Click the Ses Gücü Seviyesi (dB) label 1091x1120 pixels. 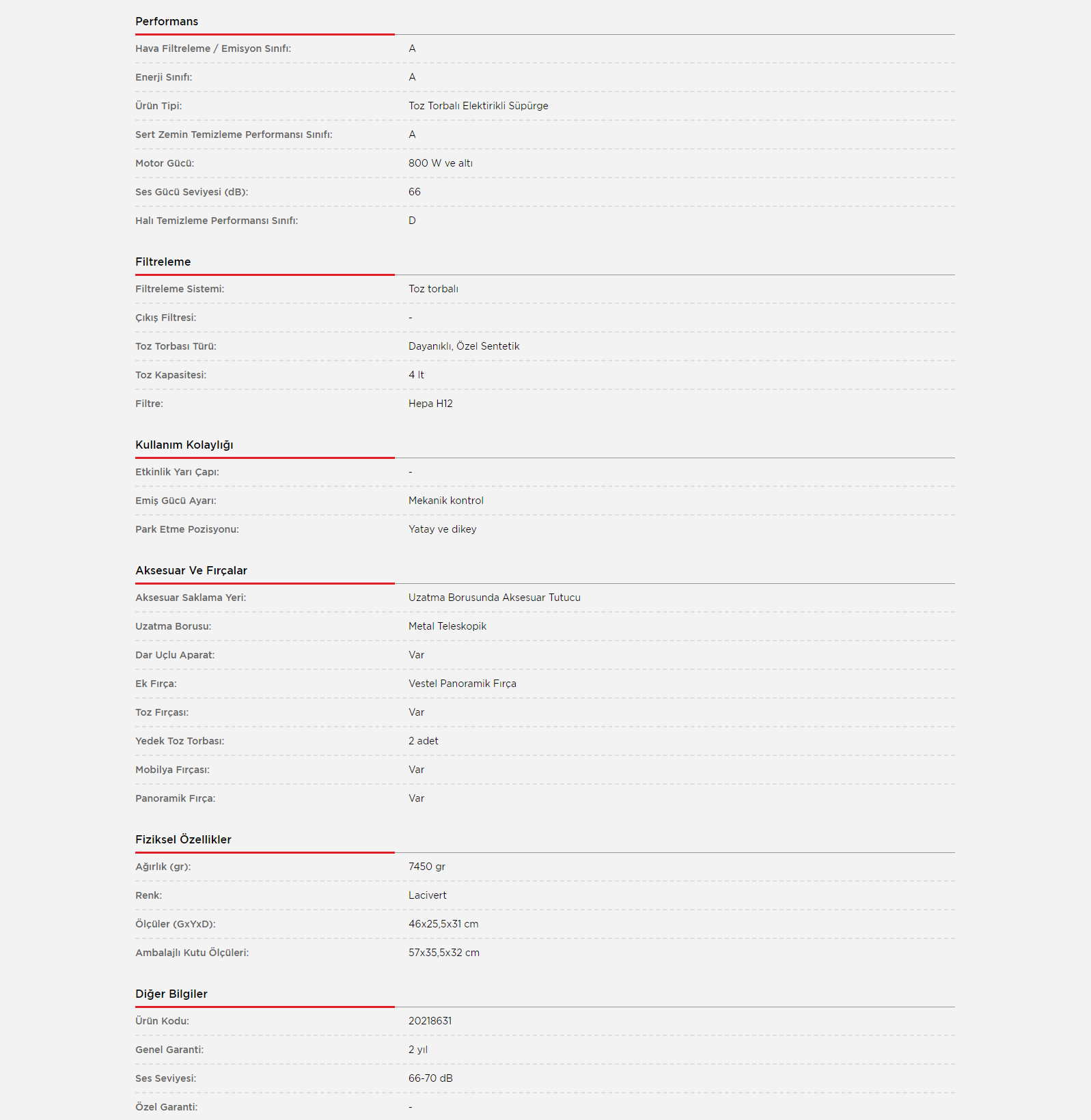point(191,192)
